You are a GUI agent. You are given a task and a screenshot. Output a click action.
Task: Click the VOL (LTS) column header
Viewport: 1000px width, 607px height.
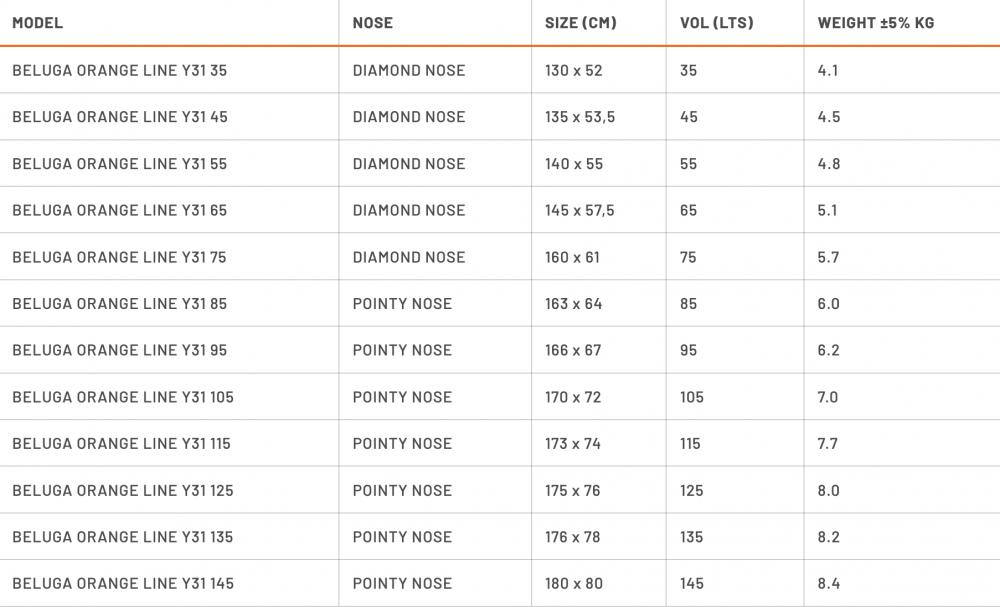click(x=717, y=23)
